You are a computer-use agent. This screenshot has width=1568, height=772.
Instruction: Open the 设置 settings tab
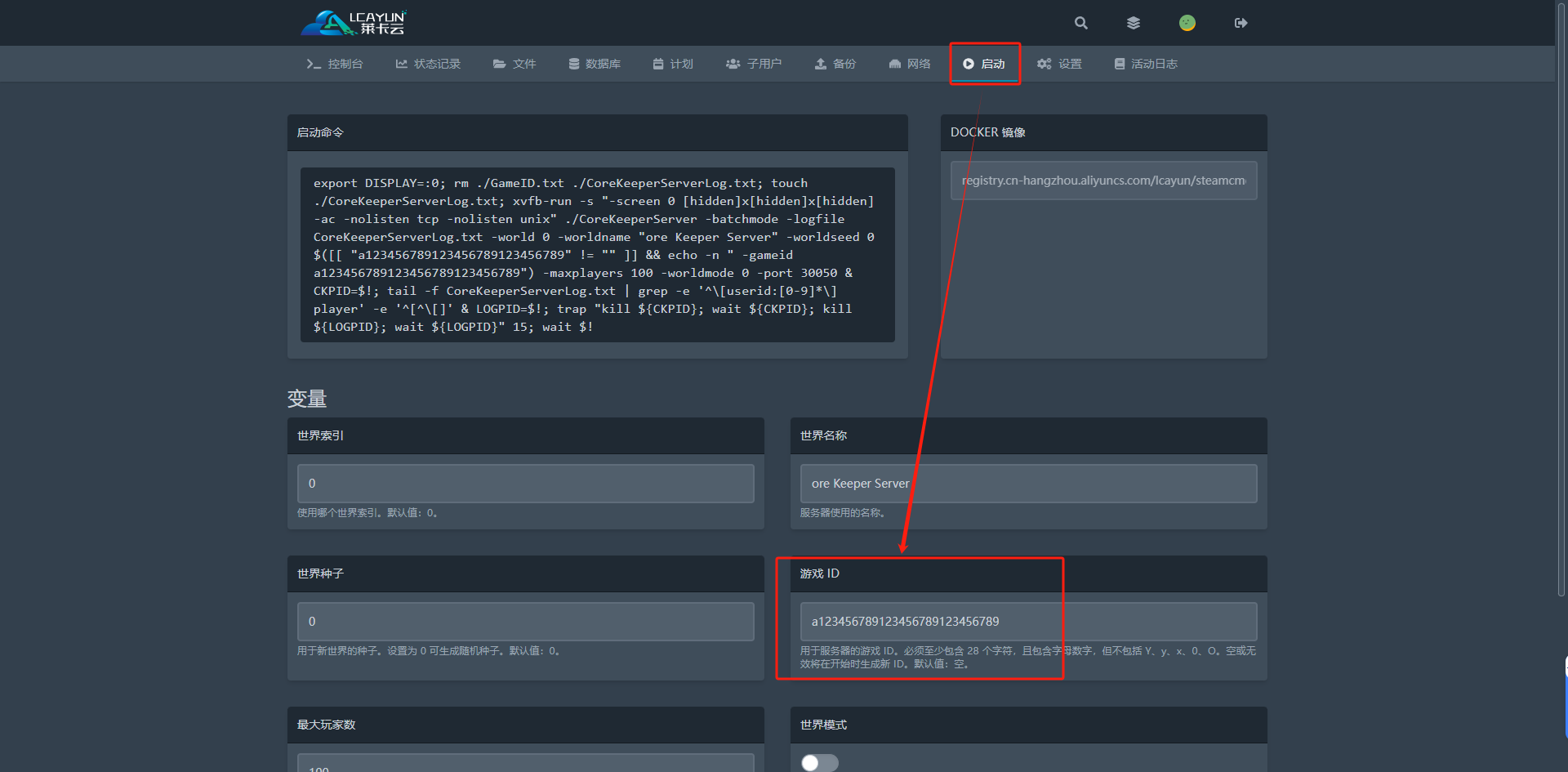(1059, 64)
